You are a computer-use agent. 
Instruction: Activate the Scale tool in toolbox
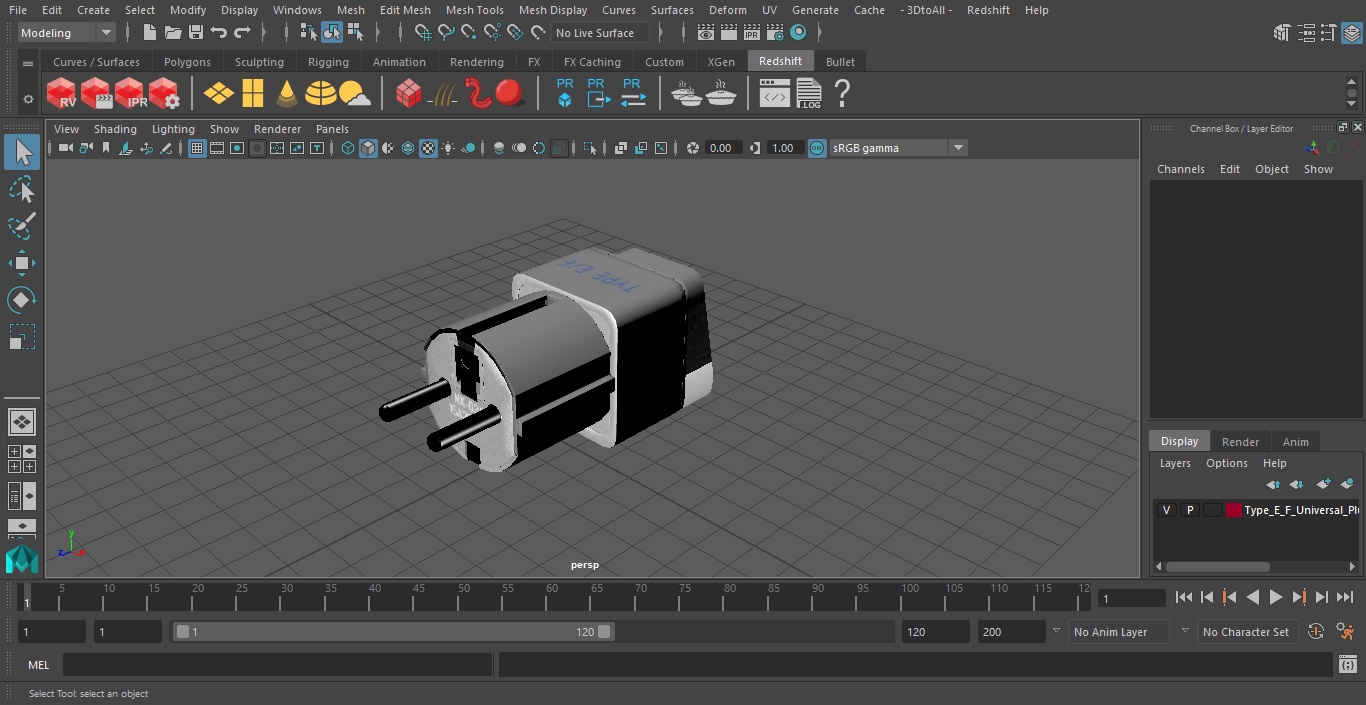pyautogui.click(x=22, y=337)
